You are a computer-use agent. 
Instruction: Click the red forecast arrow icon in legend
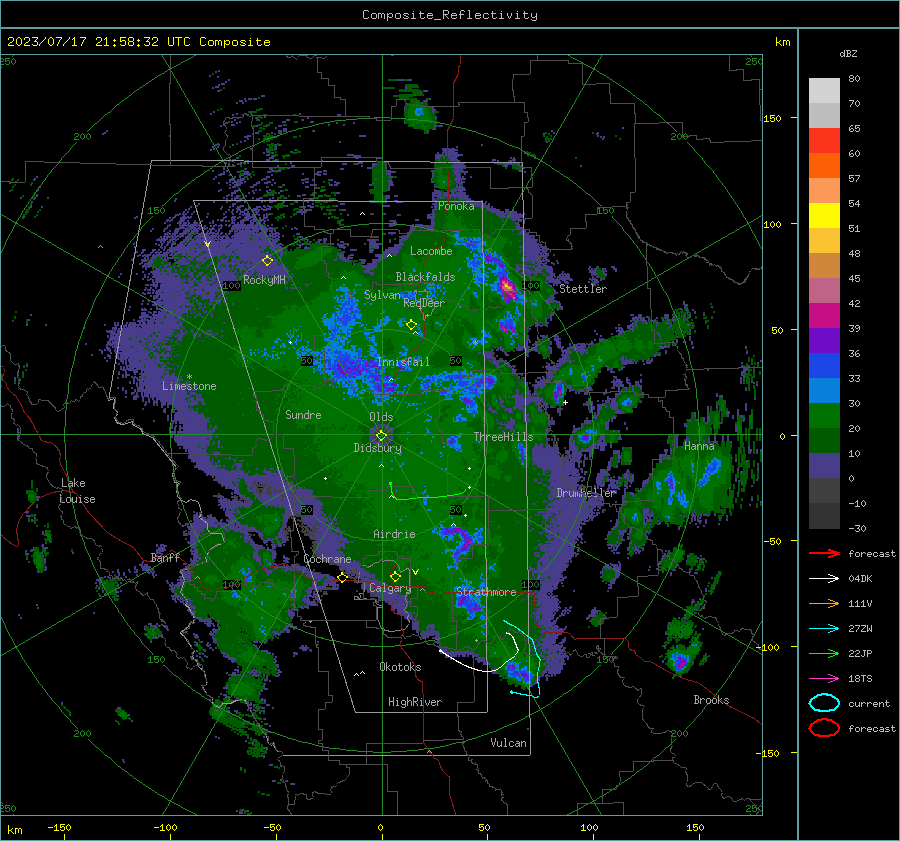pos(824,553)
